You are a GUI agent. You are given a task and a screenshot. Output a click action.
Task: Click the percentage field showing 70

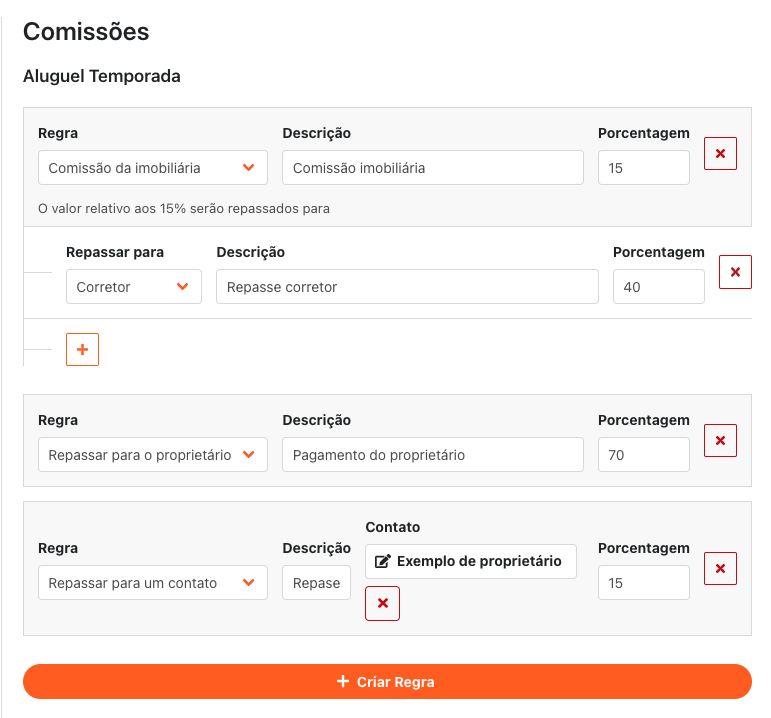643,455
